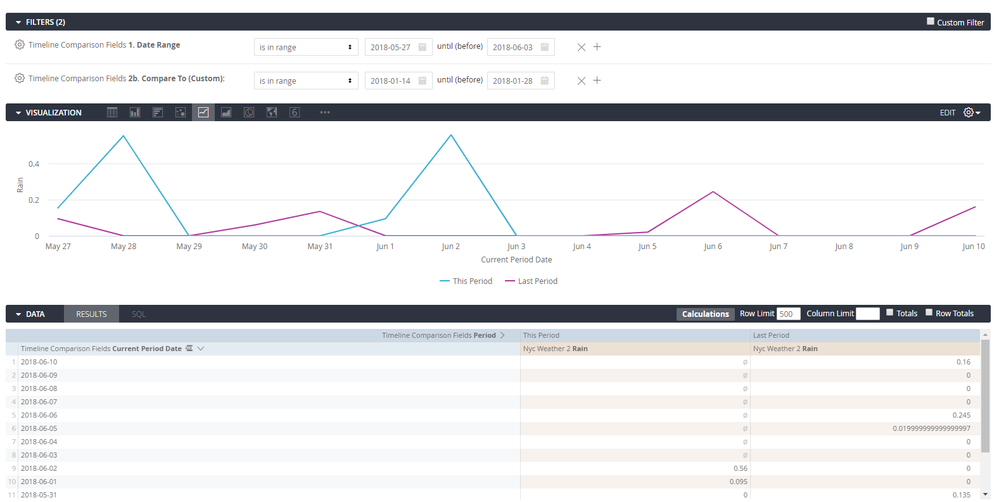Click the results table vertical scrollbar

pos(986,395)
